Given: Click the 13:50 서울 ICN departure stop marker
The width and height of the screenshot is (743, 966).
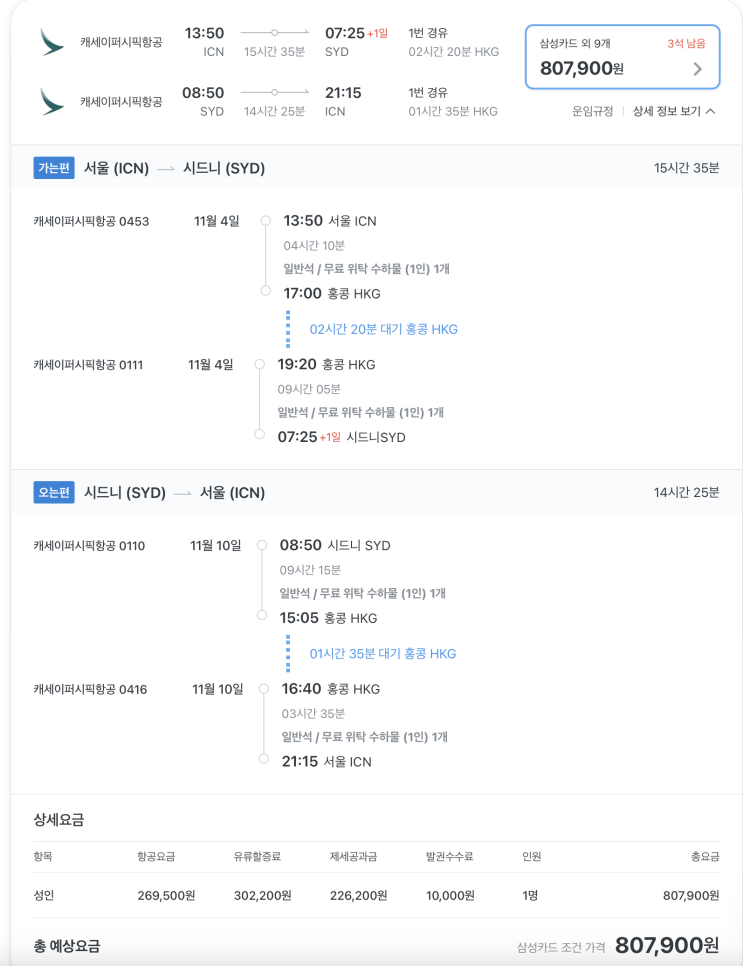Looking at the screenshot, I should tap(266, 221).
